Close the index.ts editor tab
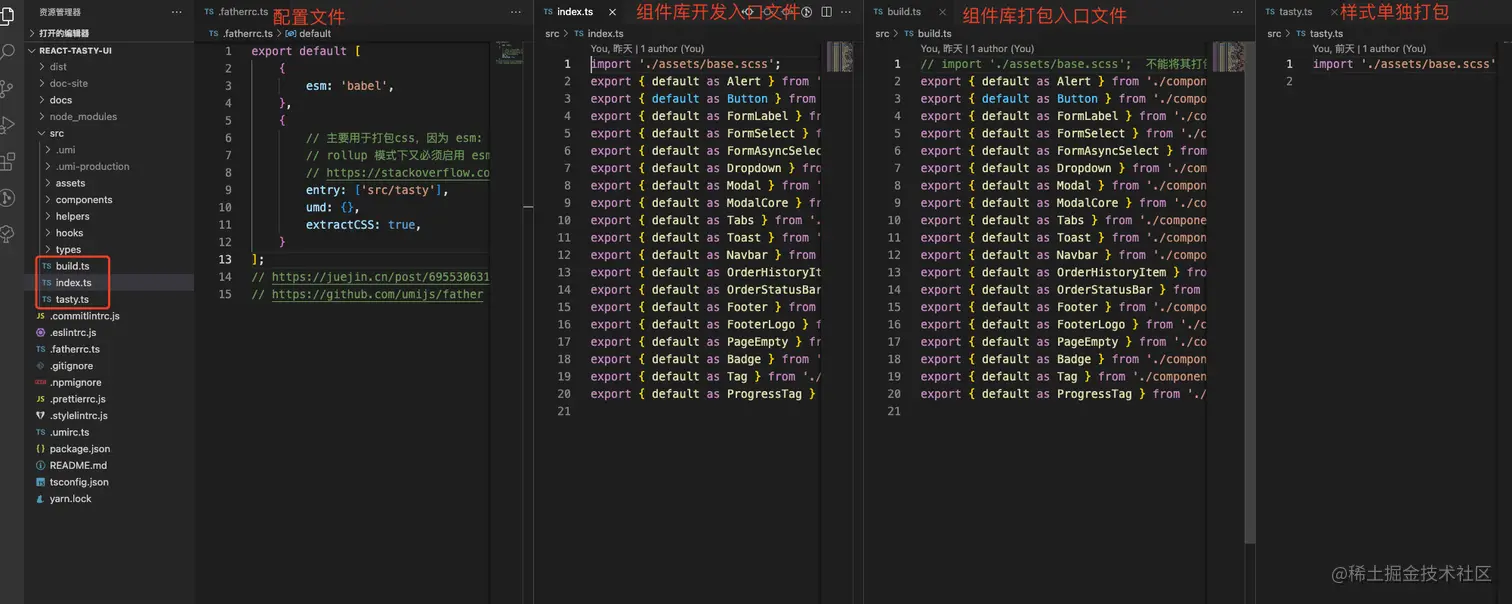Image resolution: width=1512 pixels, height=604 pixels. point(612,12)
